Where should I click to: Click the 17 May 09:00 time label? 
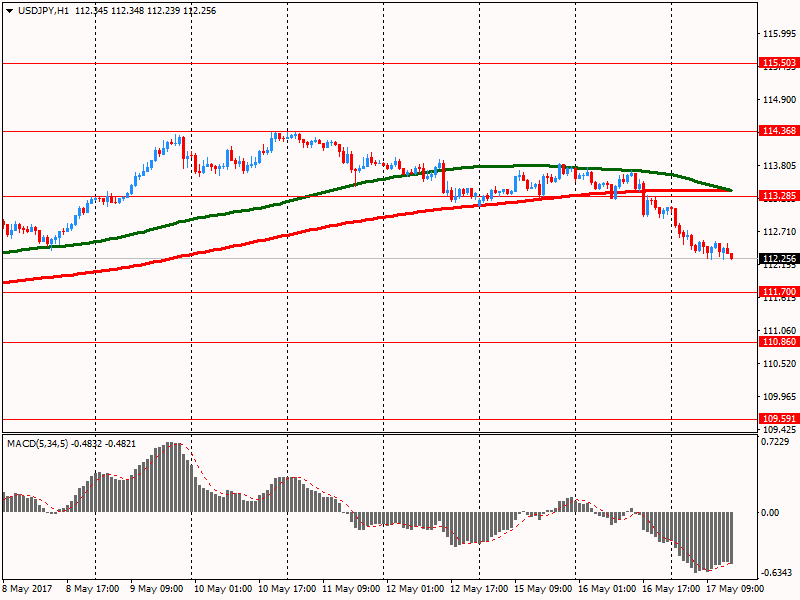tap(735, 589)
